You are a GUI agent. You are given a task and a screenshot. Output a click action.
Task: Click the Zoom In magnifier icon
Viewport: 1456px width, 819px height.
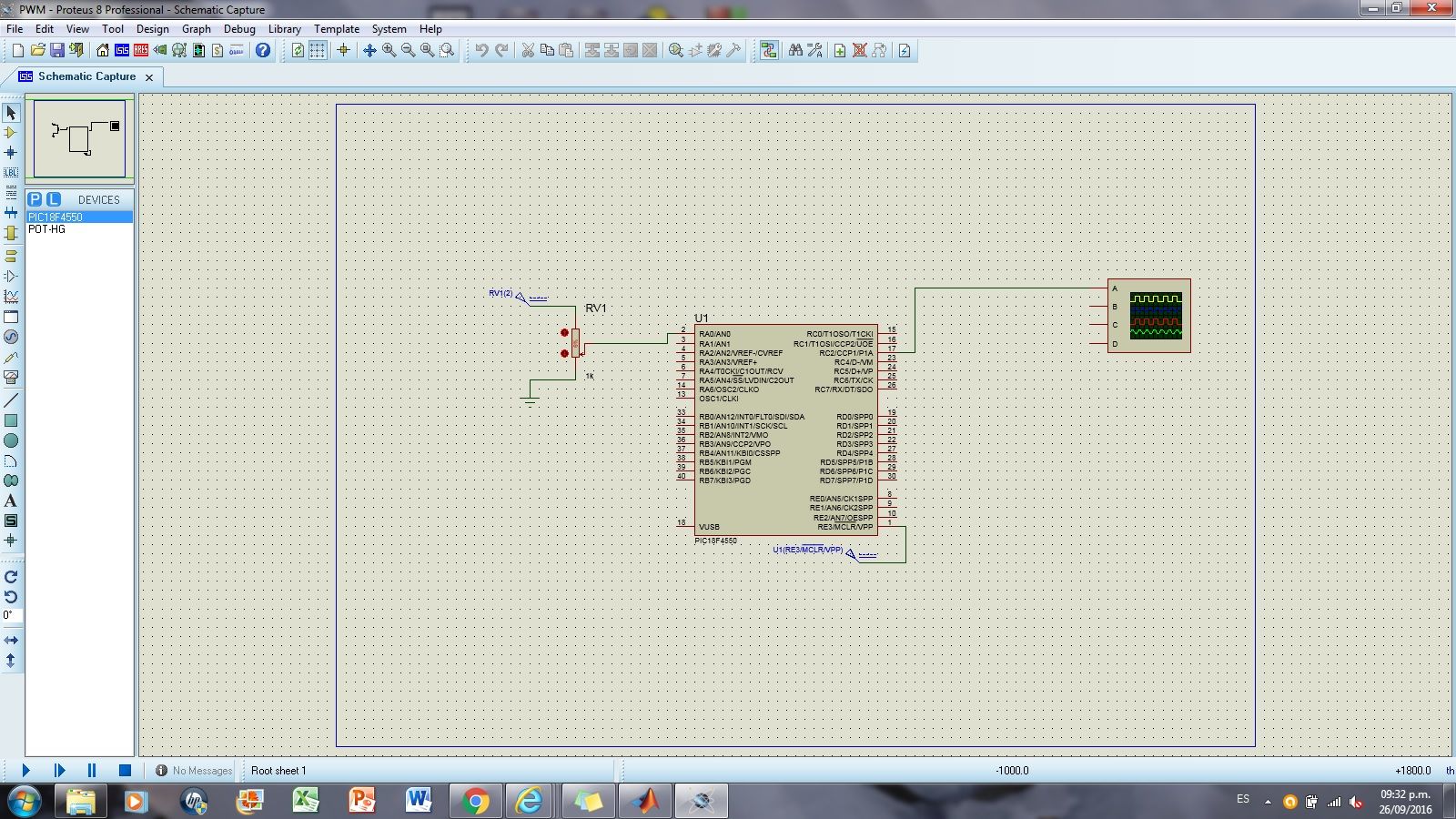coord(389,51)
